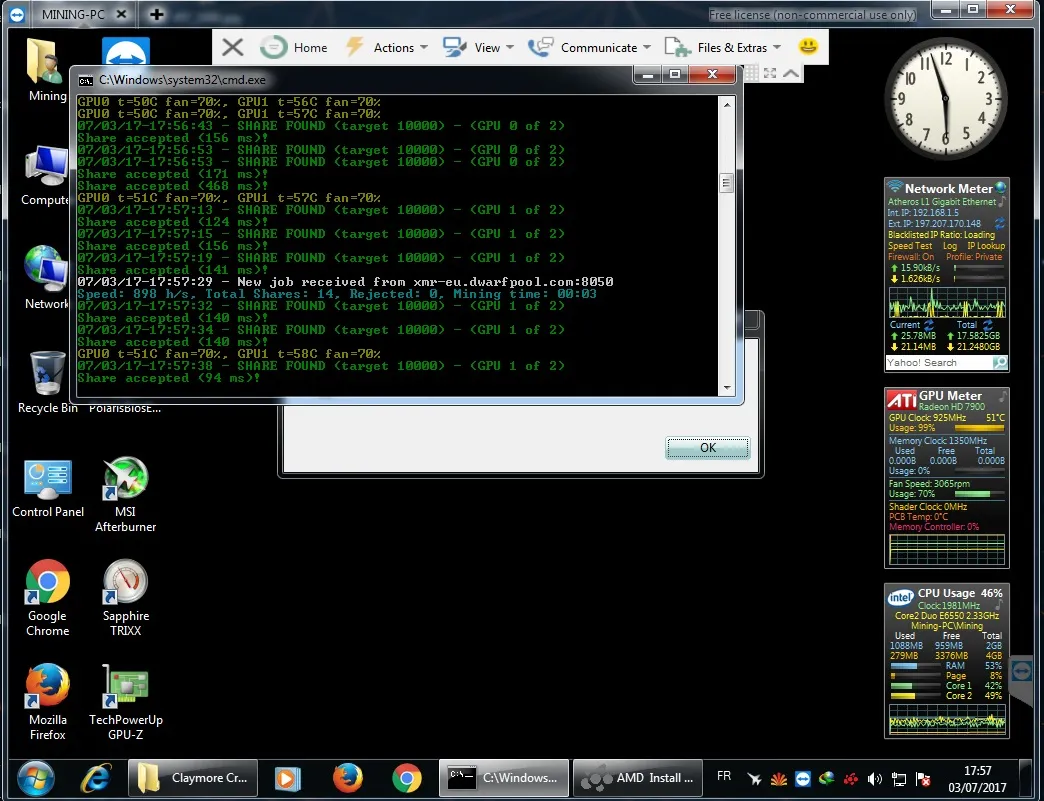Click the Log link in Network Meter
1044x801 pixels.
[x=949, y=246]
